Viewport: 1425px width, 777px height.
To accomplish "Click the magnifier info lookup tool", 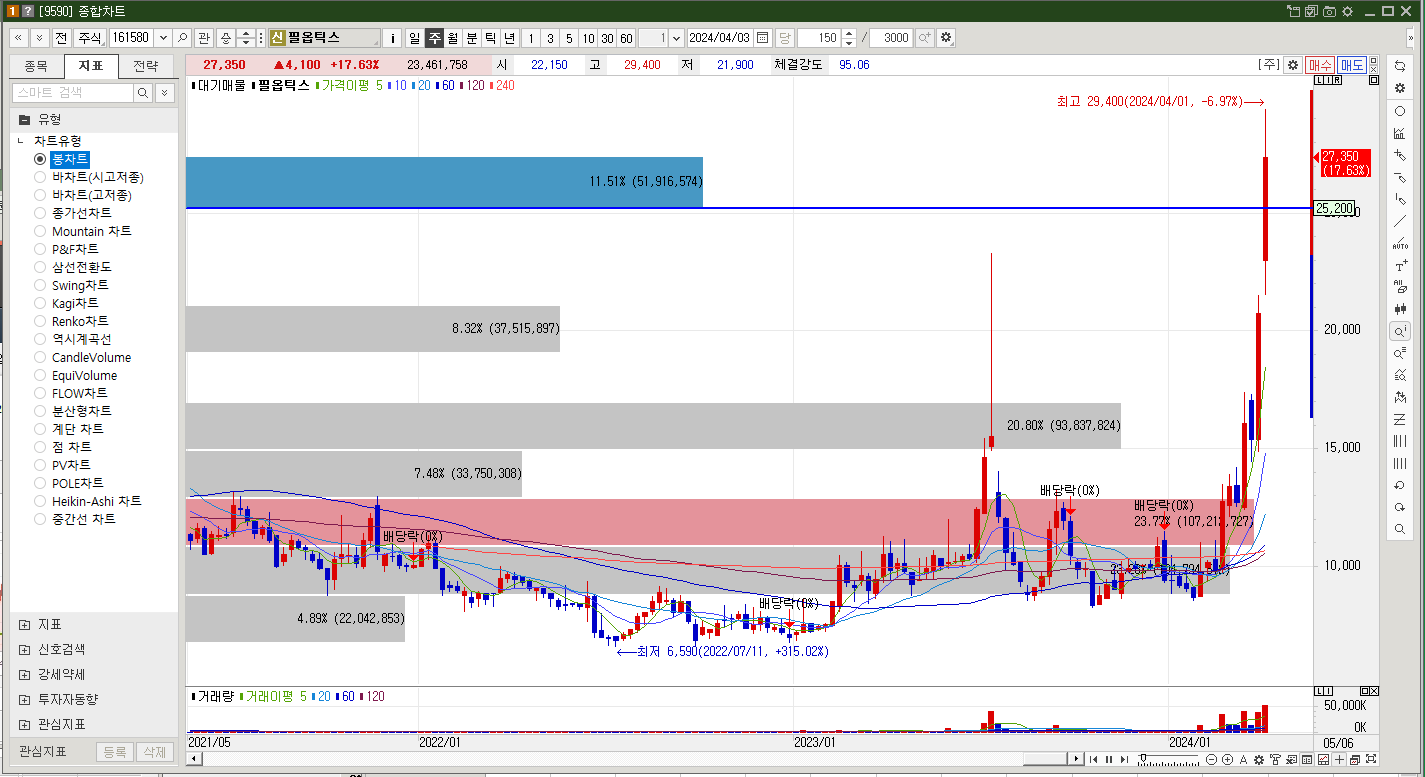I will [x=1400, y=331].
